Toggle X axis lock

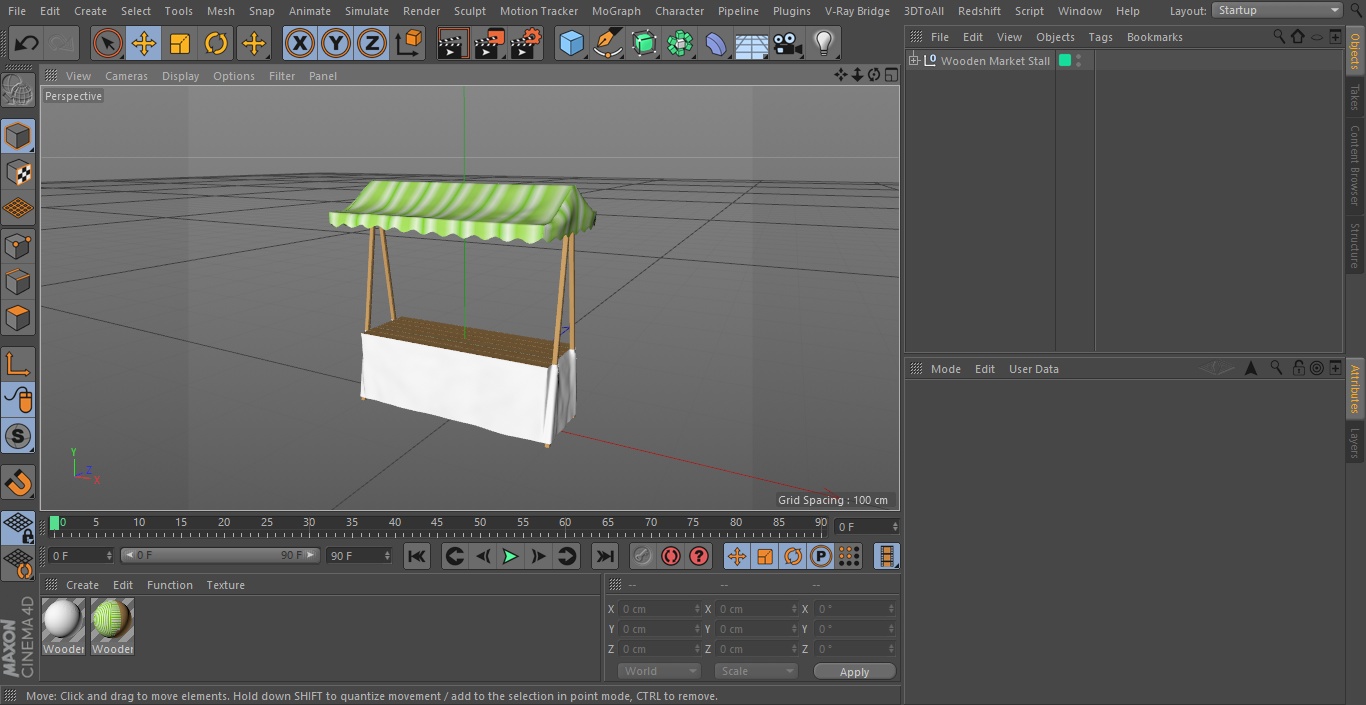click(x=299, y=43)
